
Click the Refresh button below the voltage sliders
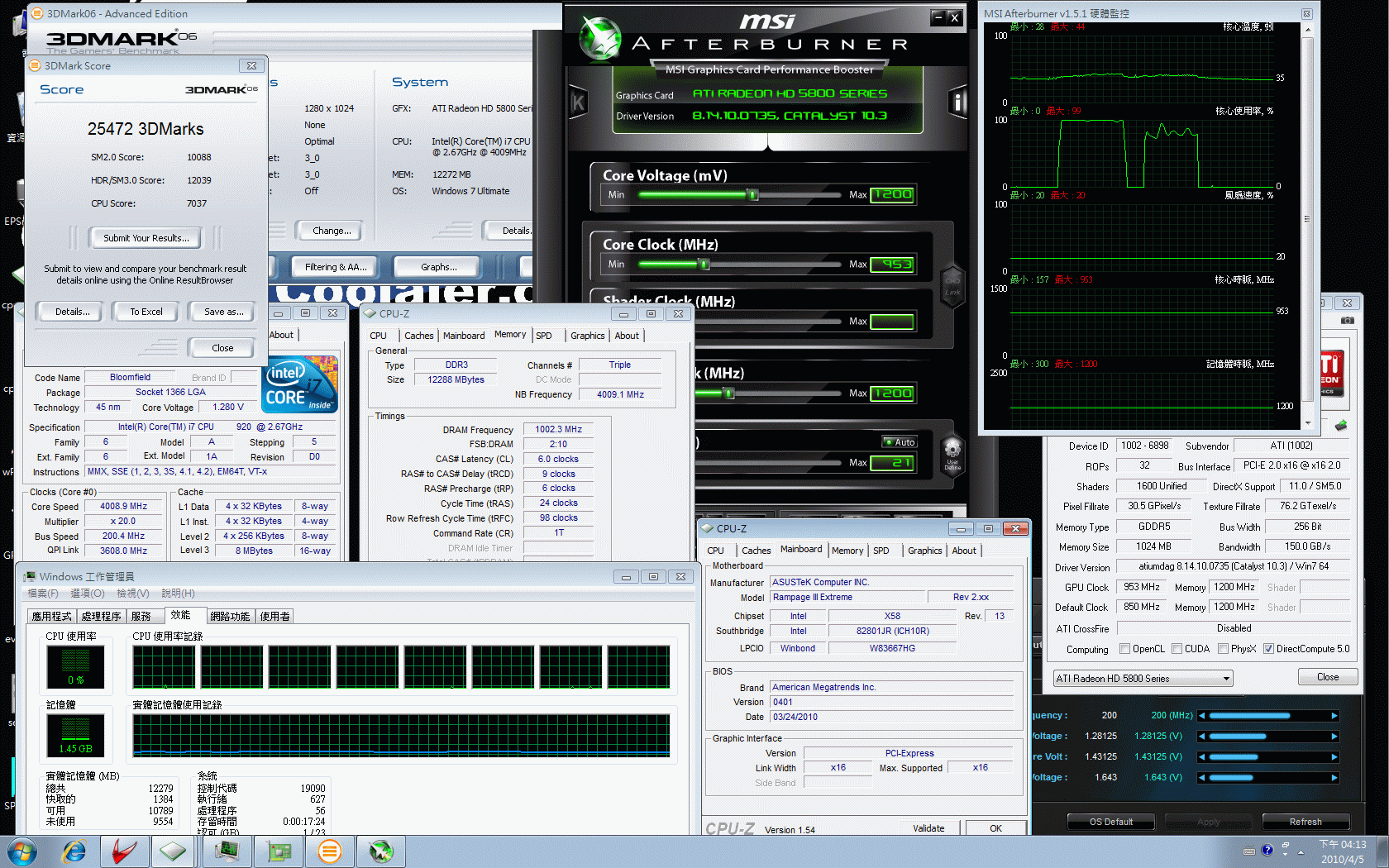(x=1305, y=822)
